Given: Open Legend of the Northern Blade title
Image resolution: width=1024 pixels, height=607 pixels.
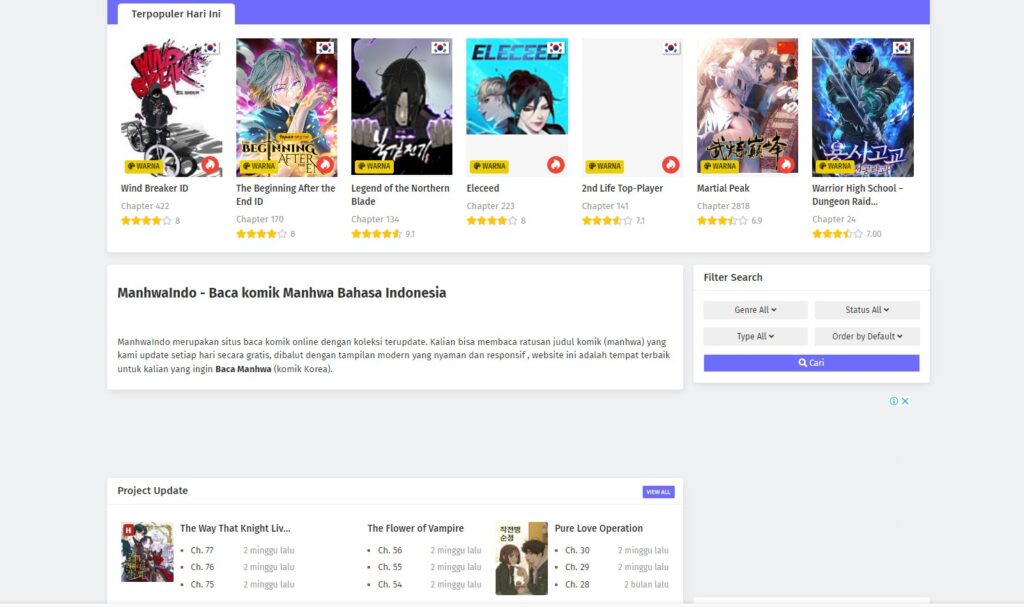Looking at the screenshot, I should pos(400,195).
